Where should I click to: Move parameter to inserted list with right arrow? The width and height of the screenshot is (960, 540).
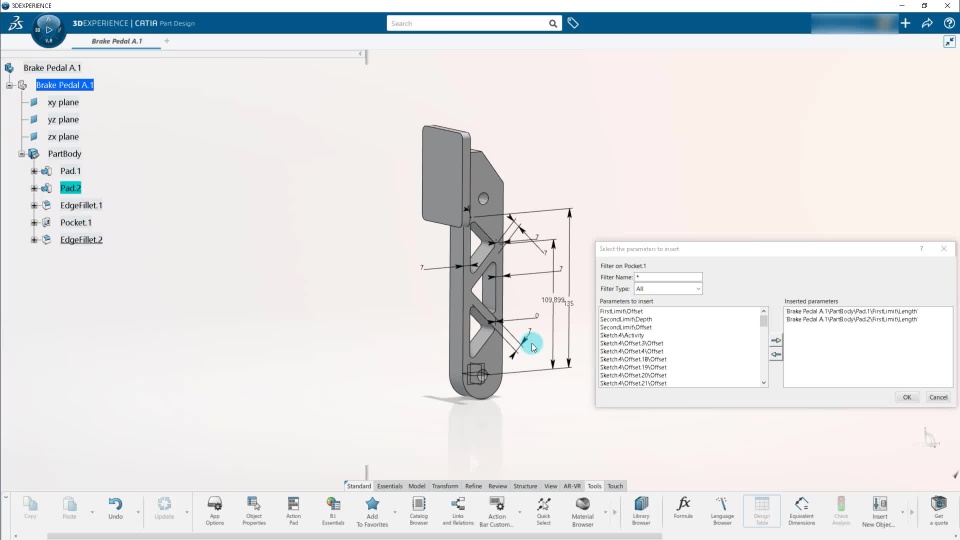(776, 340)
